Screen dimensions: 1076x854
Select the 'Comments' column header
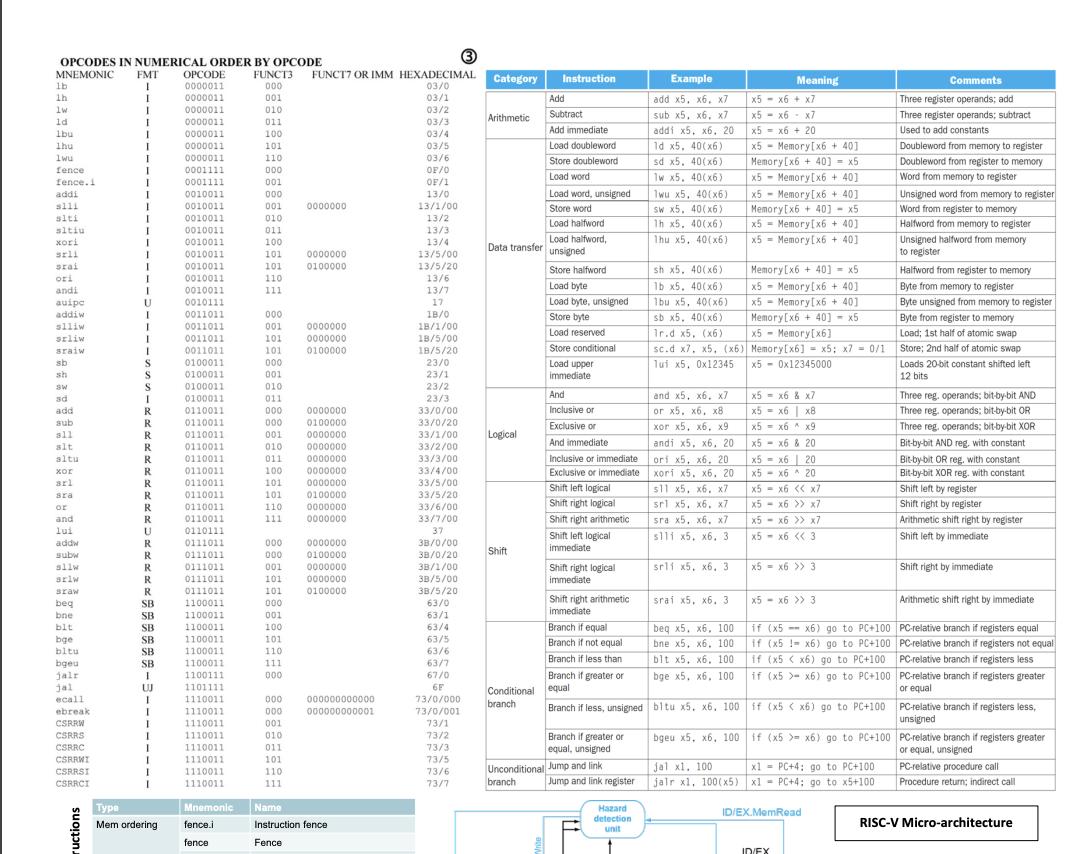coord(975,80)
